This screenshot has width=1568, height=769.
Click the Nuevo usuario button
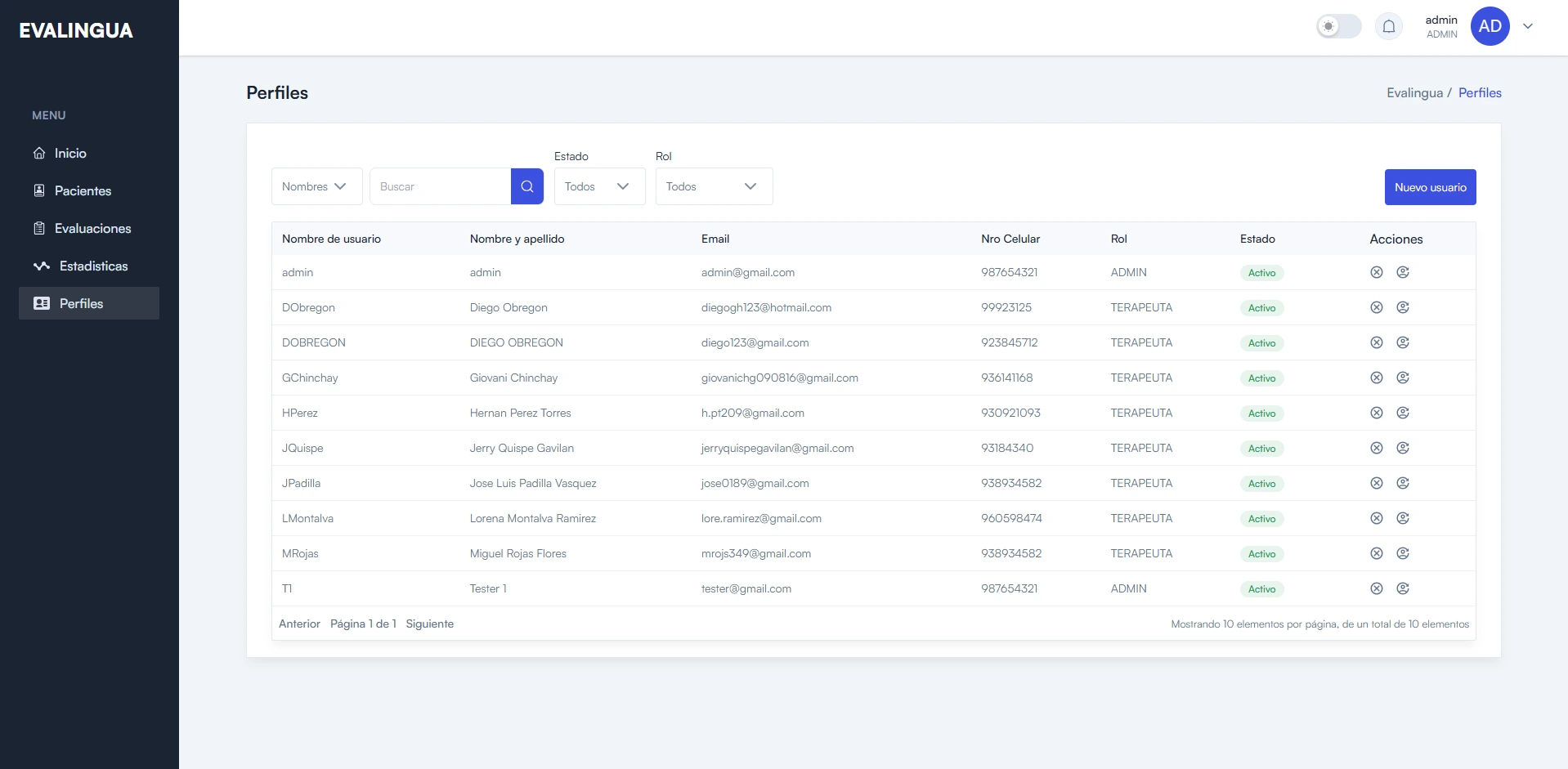click(x=1430, y=187)
